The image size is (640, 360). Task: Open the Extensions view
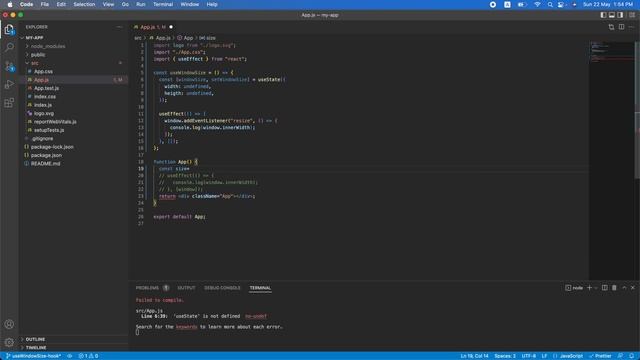pyautogui.click(x=9, y=103)
